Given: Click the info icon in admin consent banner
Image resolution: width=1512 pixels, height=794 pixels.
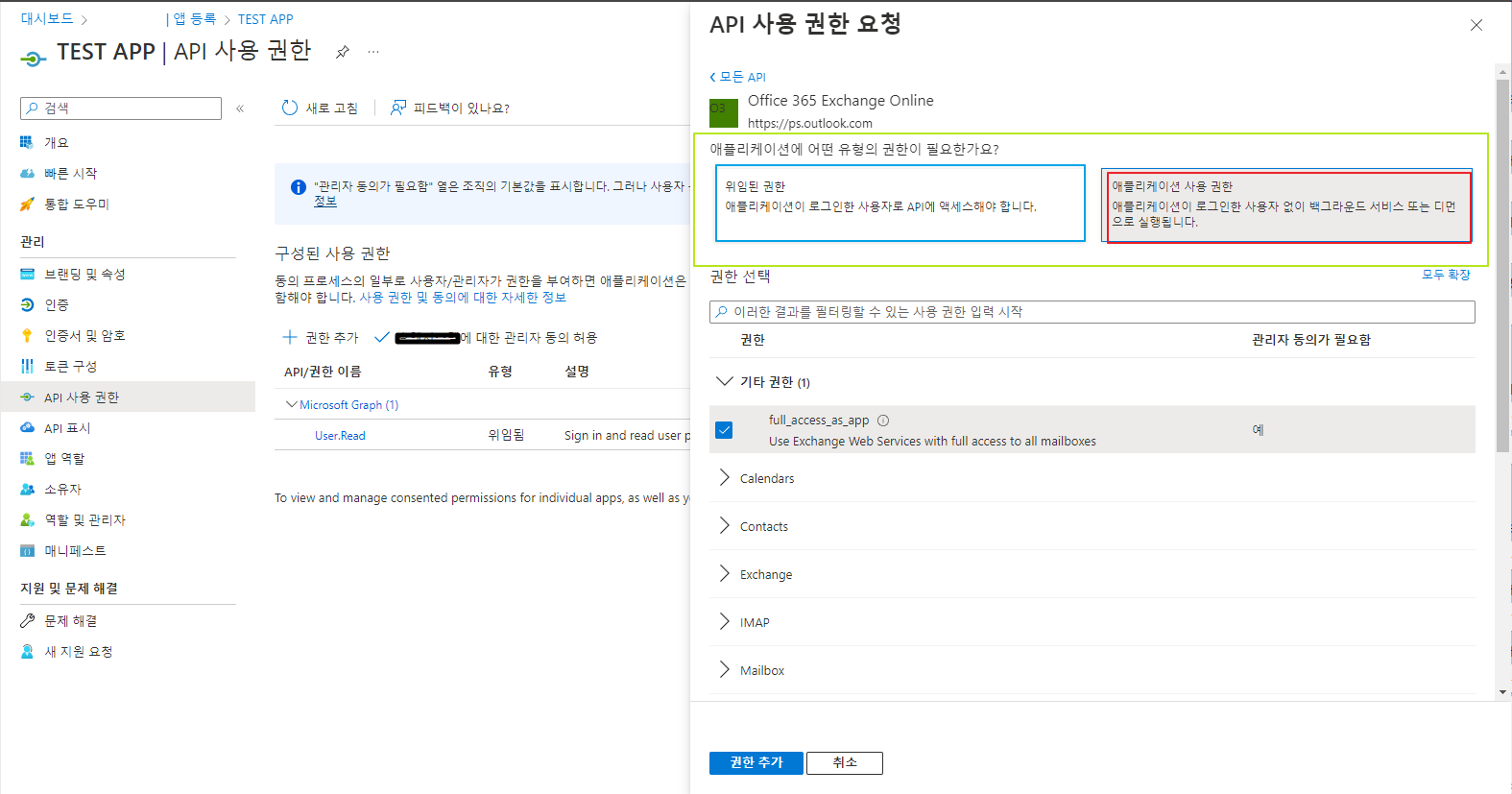Looking at the screenshot, I should coord(299,187).
